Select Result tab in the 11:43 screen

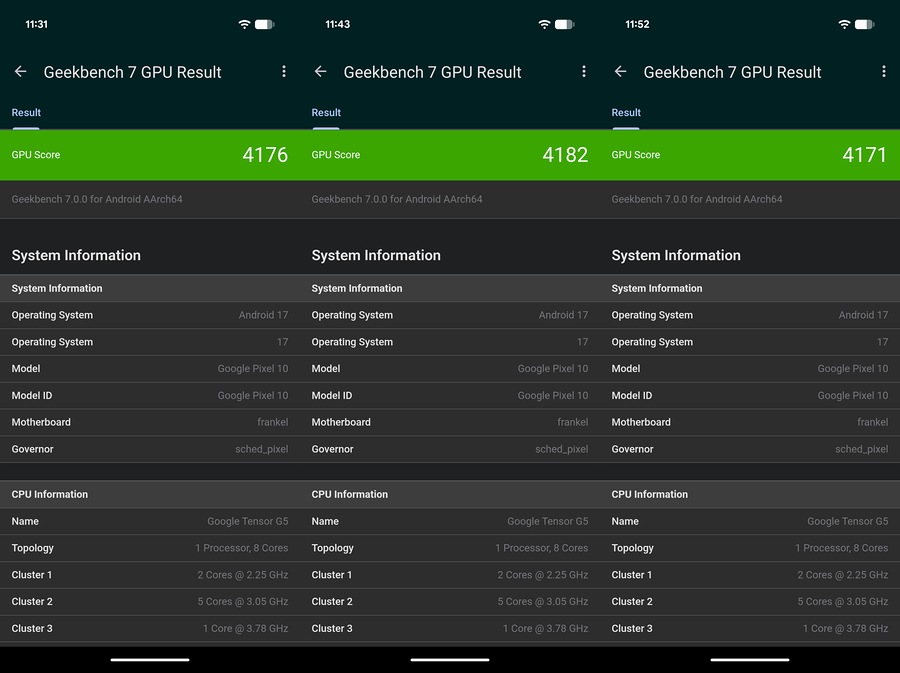coord(326,113)
